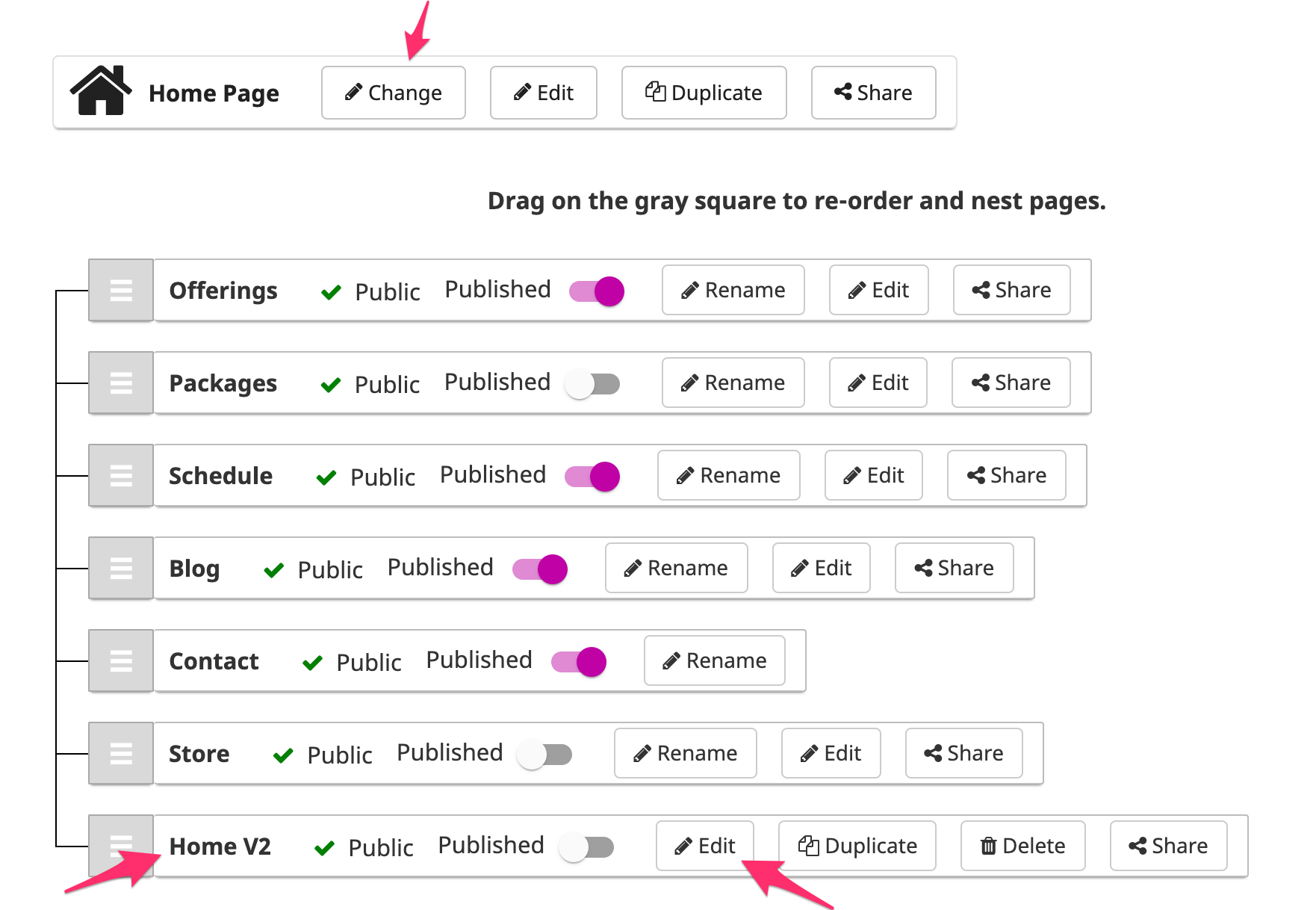Share the Home Page
This screenshot has height=910, width=1316.
coord(874,93)
